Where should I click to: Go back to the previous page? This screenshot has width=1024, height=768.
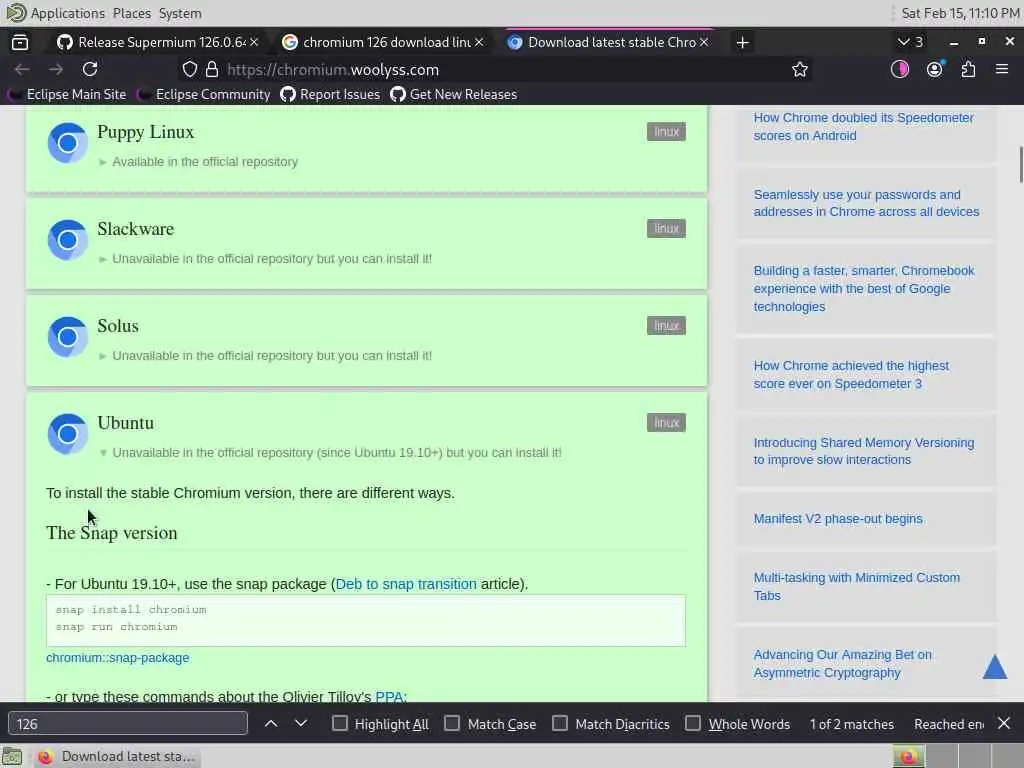(22, 69)
